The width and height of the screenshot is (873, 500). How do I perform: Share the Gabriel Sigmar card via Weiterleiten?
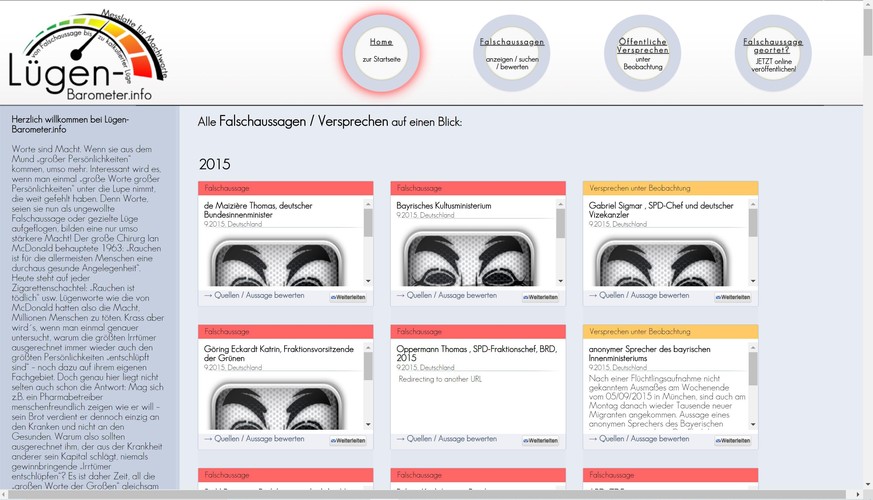(732, 297)
